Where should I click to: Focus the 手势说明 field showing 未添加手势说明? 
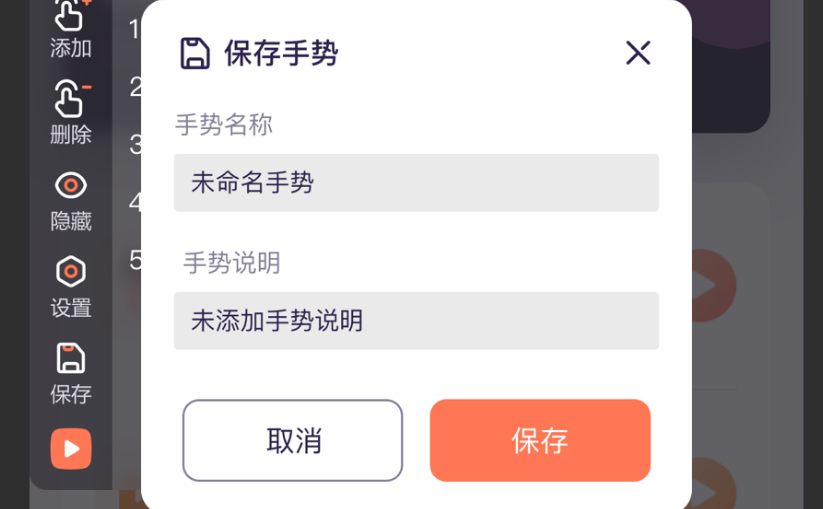[416, 321]
